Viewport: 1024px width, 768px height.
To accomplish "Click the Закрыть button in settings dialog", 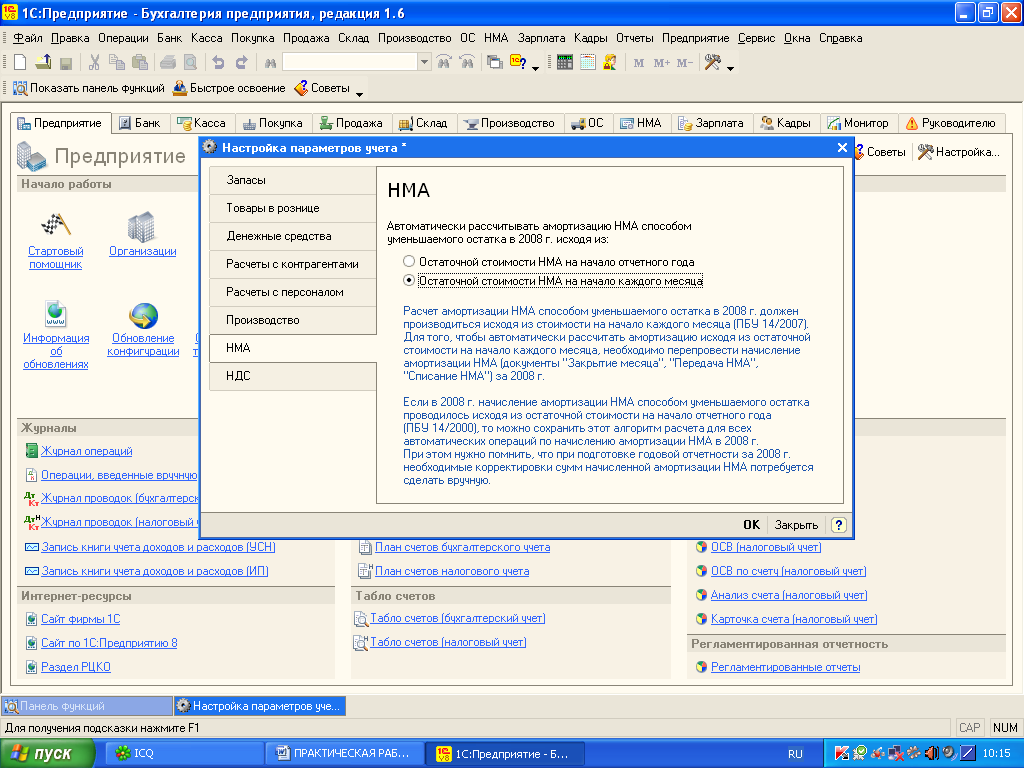I will (x=796, y=524).
